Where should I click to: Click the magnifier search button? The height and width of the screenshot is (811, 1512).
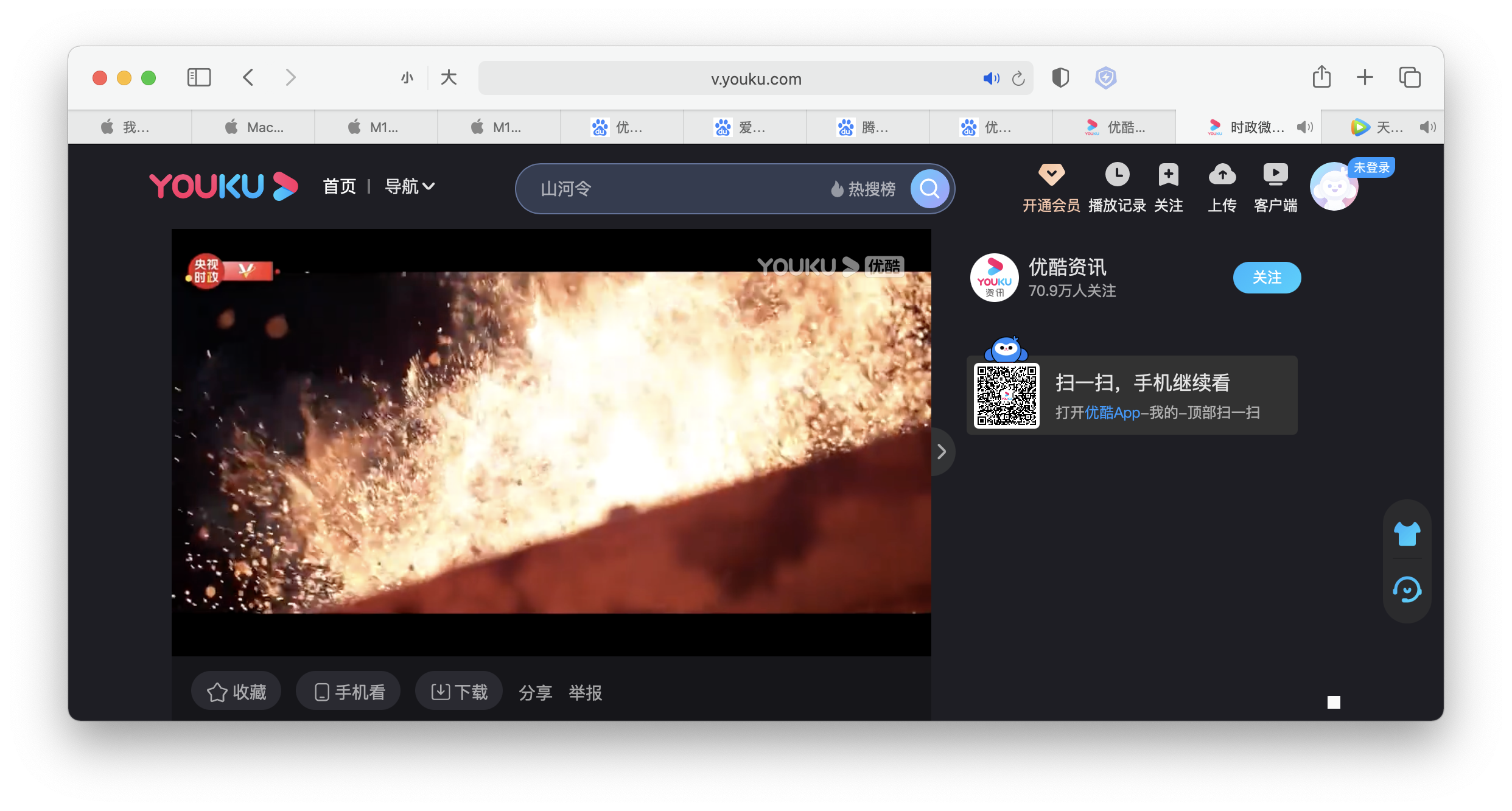pos(929,189)
